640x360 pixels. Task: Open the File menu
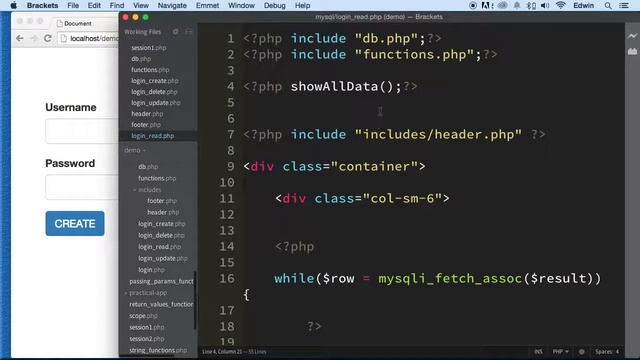(x=73, y=5)
